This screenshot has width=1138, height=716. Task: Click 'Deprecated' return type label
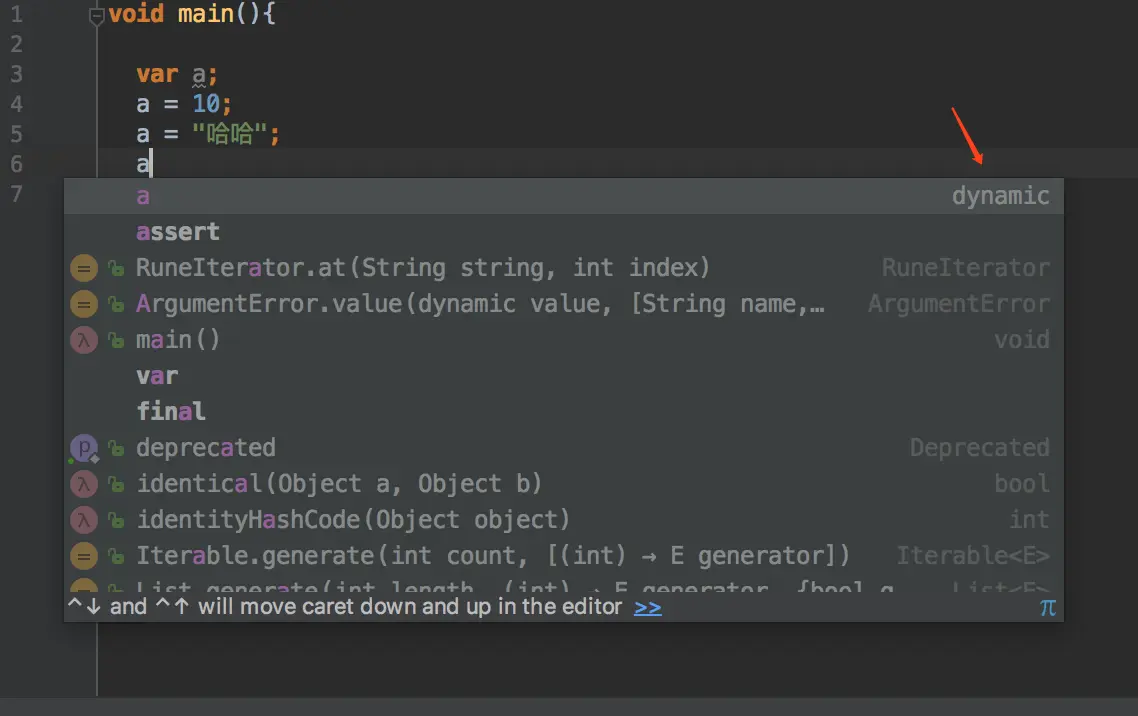pyautogui.click(x=979, y=448)
